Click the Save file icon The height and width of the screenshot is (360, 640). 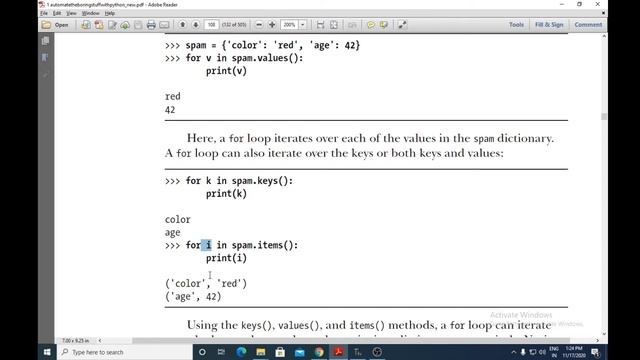click(x=138, y=25)
